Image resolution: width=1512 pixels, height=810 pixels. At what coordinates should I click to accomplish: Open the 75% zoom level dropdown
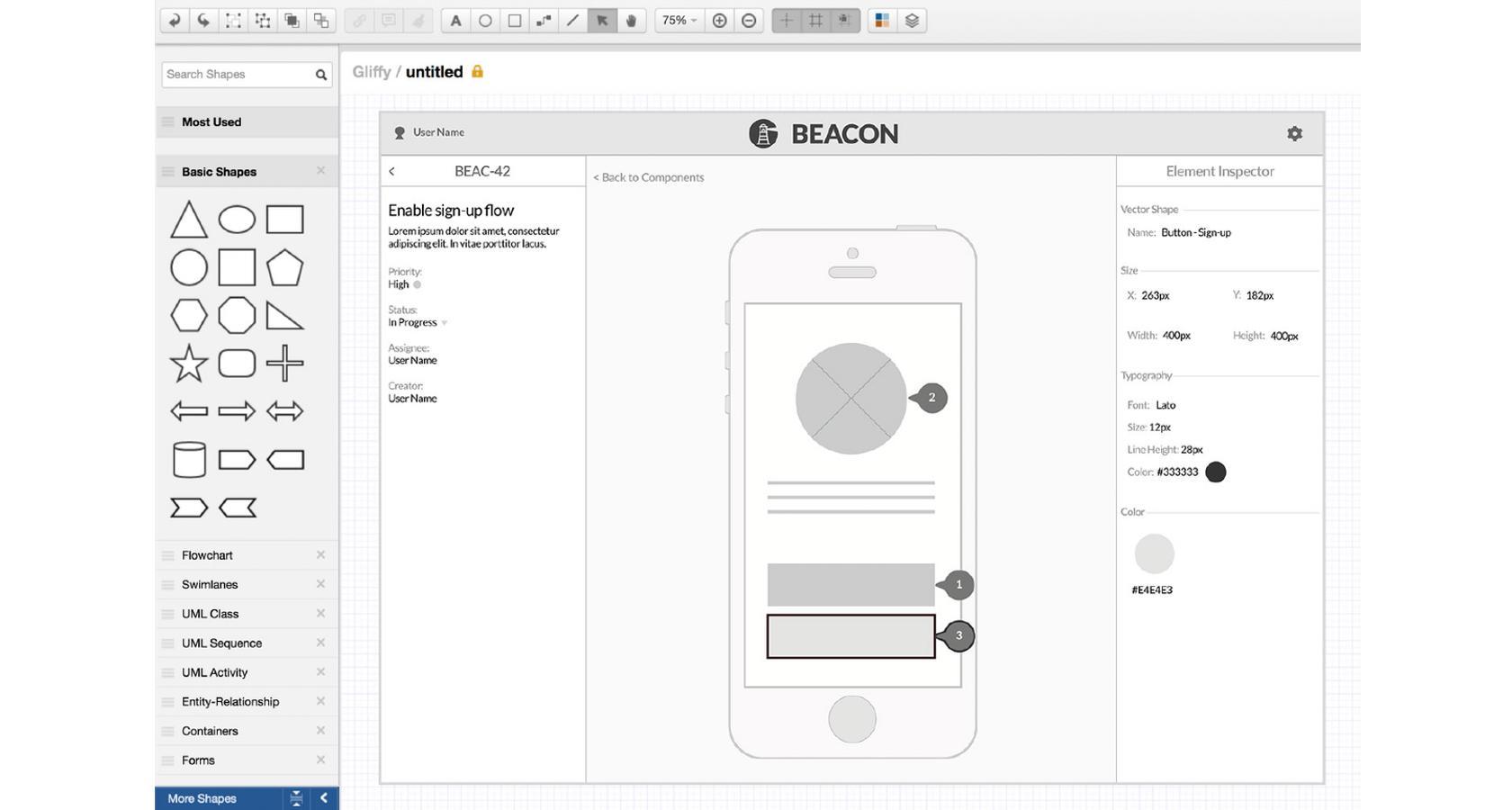coord(679,21)
